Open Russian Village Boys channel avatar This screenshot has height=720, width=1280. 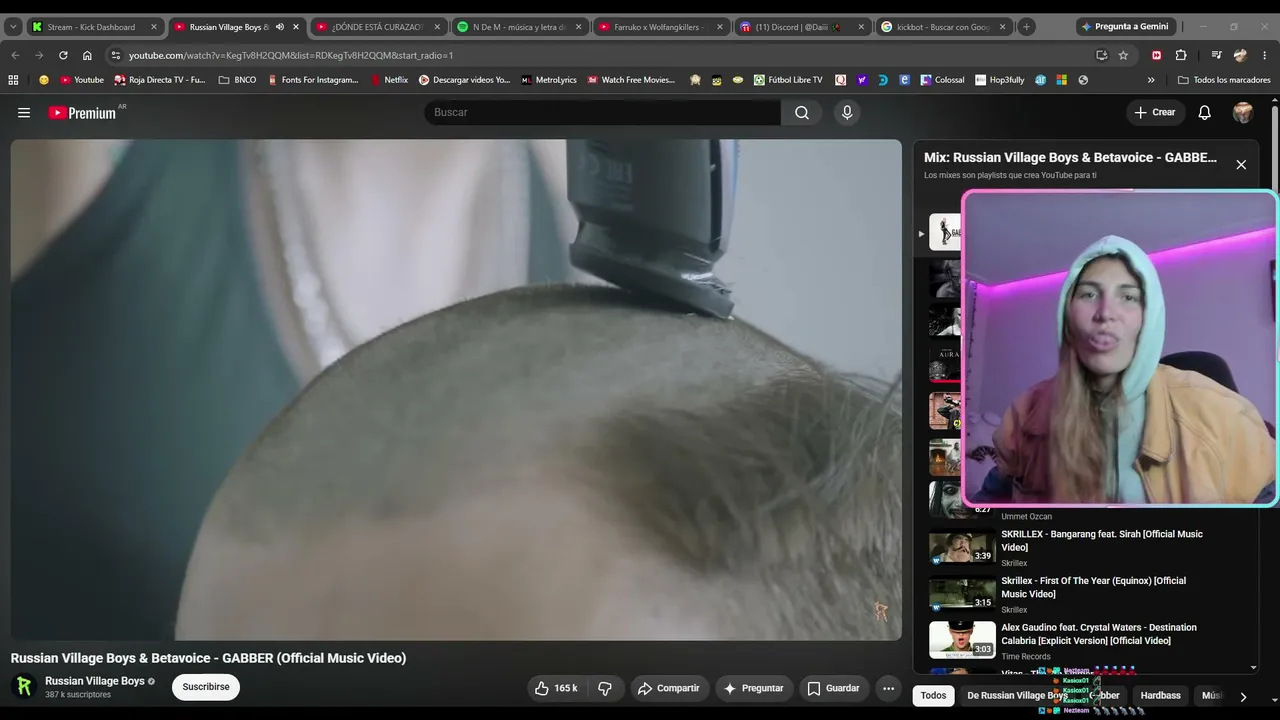coord(24,687)
